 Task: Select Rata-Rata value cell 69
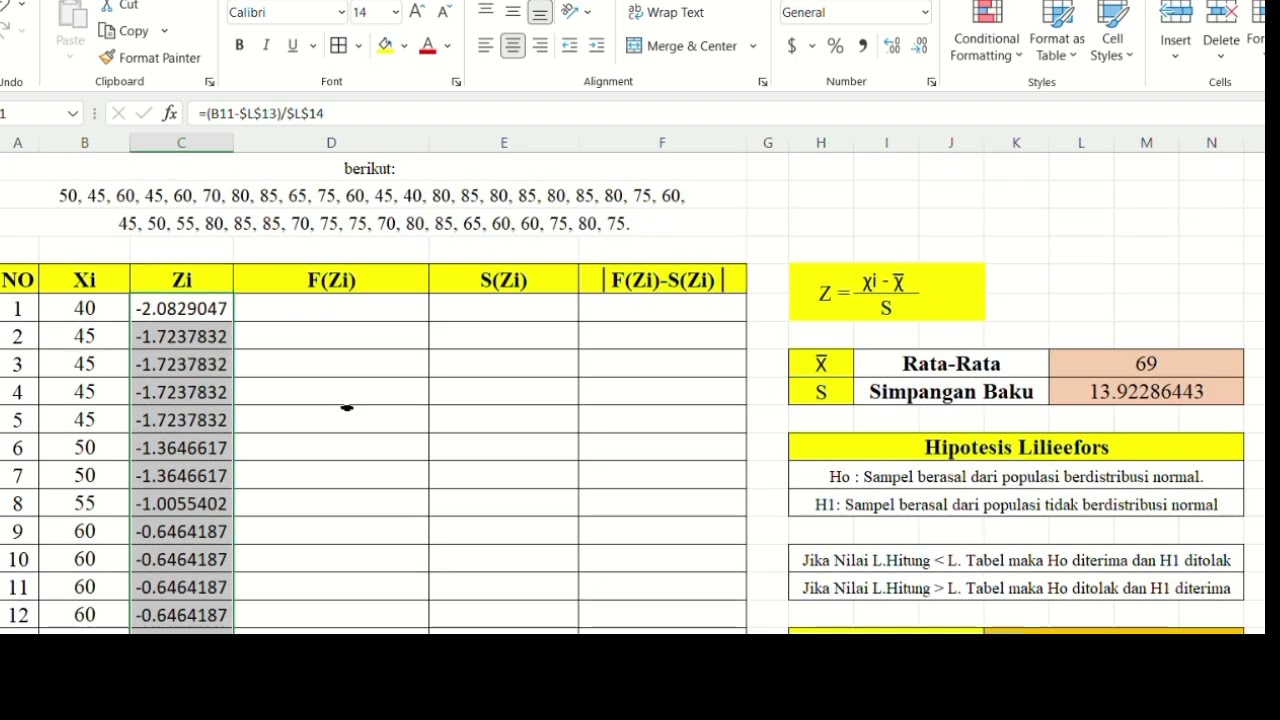[1146, 364]
